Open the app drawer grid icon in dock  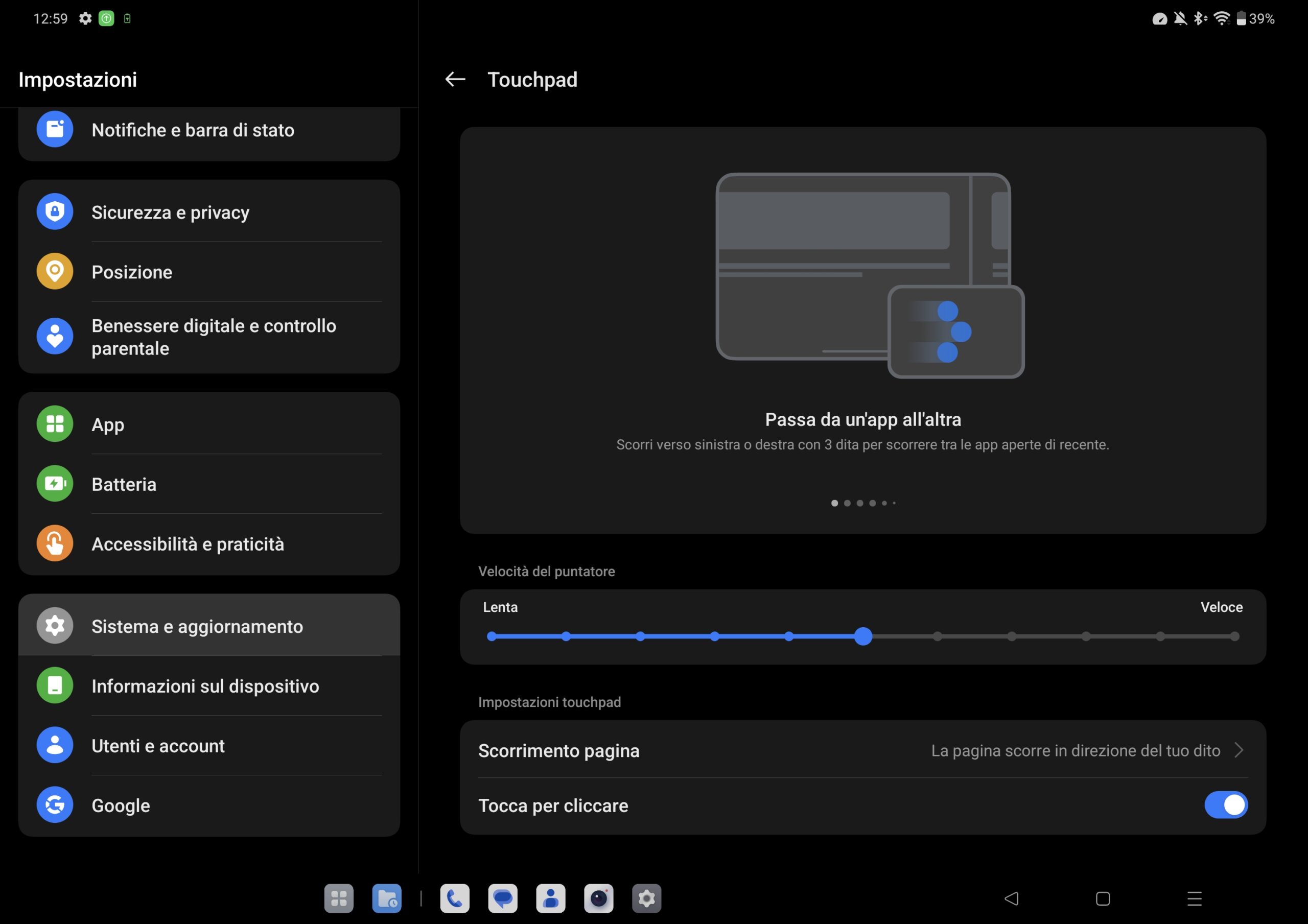tap(338, 898)
